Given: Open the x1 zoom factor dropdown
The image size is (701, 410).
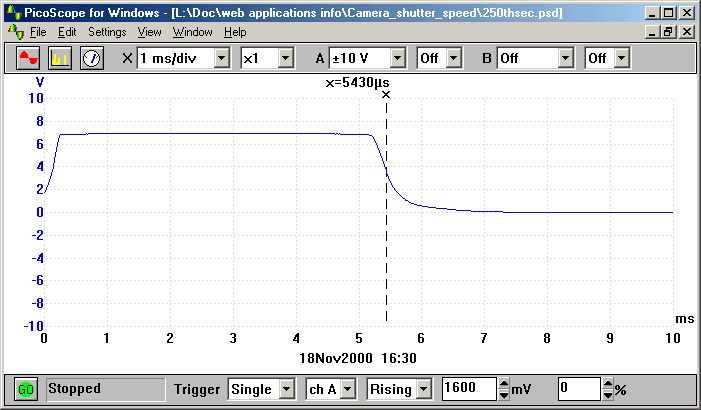Looking at the screenshot, I should 285,59.
